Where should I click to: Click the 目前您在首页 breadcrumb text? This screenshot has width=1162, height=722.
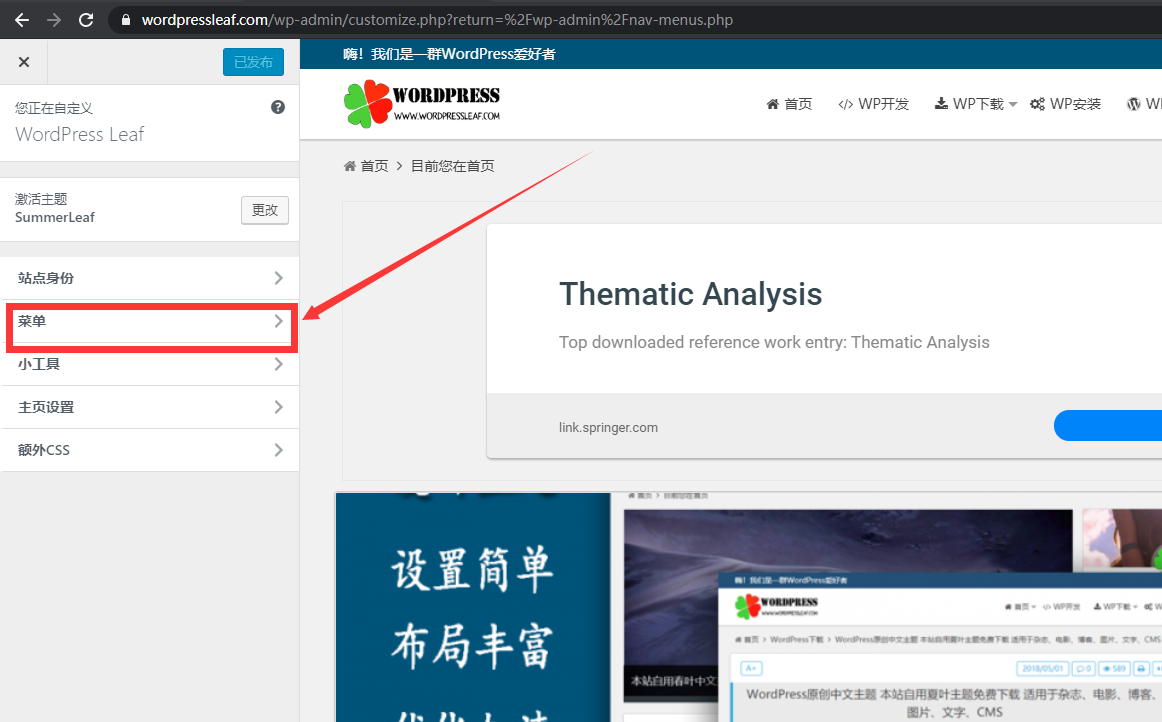(453, 166)
